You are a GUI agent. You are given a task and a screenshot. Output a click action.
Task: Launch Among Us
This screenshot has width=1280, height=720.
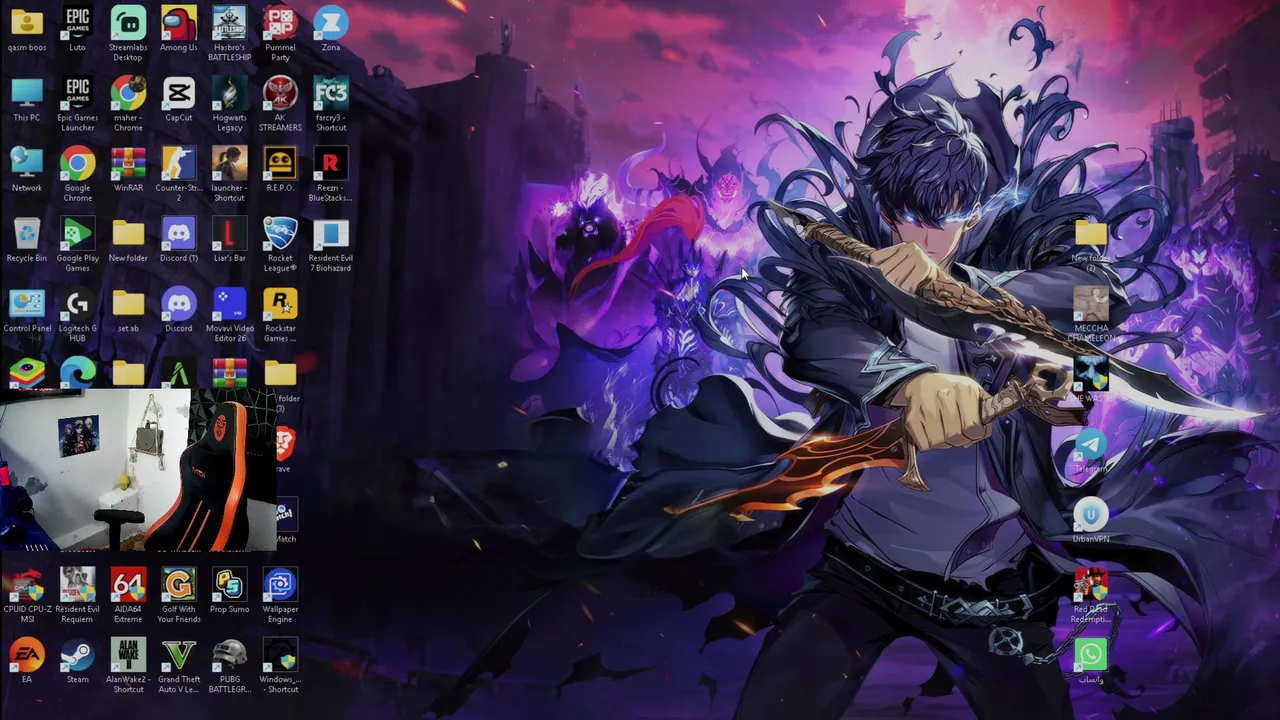click(179, 29)
